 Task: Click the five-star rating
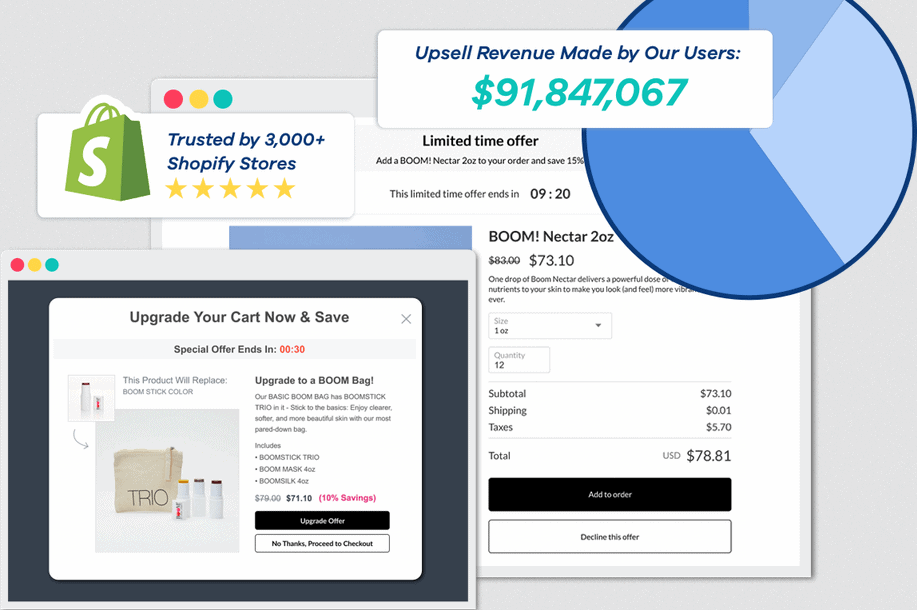point(230,189)
